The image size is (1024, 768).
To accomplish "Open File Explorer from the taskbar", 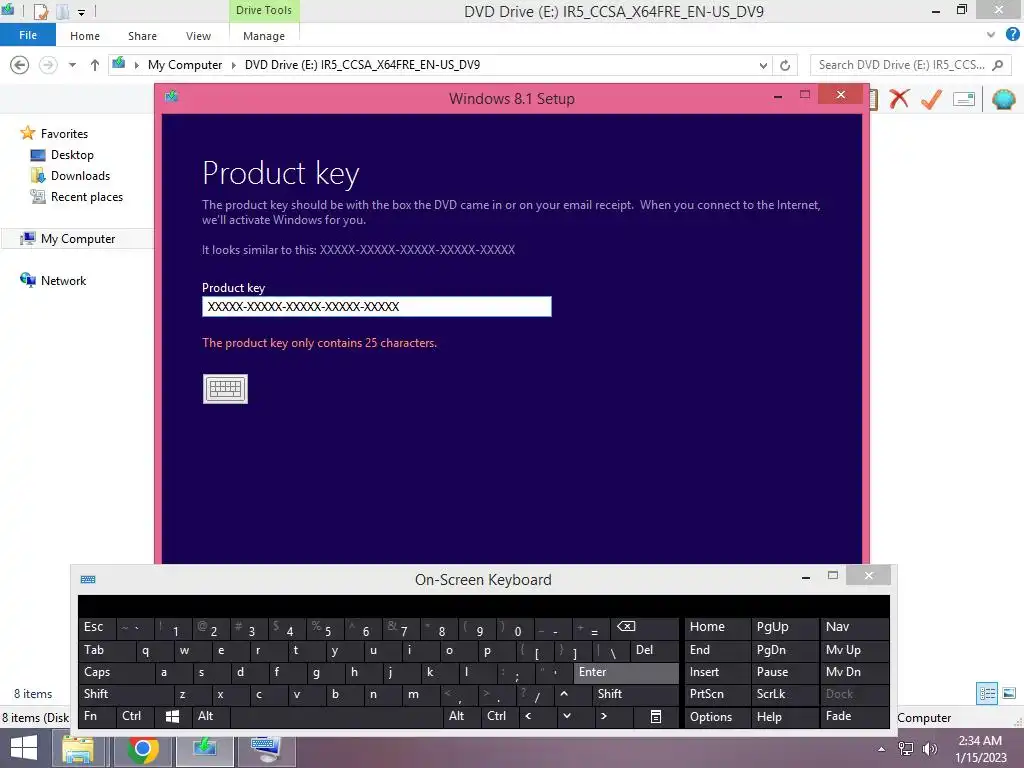I will 78,748.
